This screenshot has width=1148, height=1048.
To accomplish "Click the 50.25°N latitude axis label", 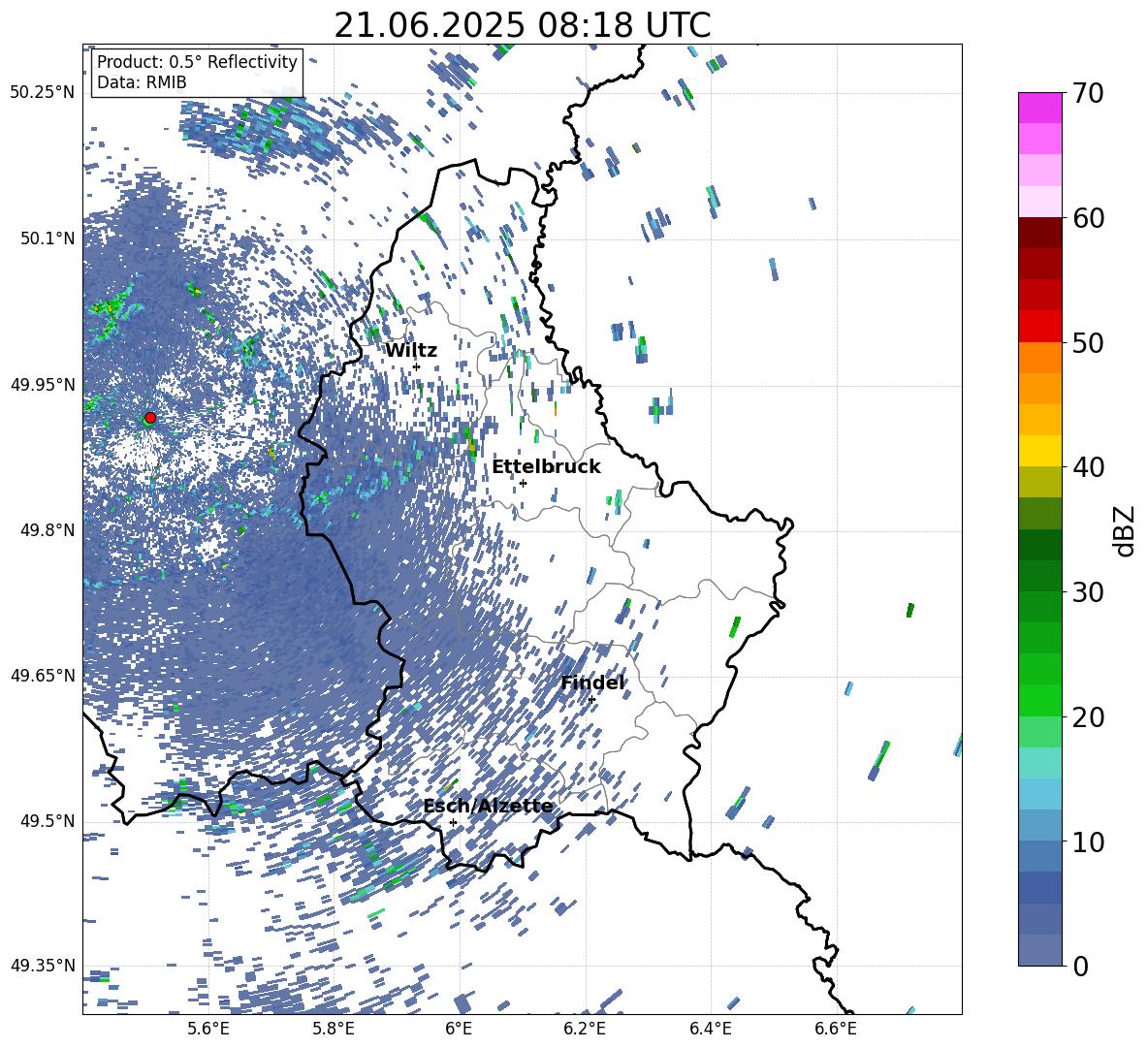I will tap(44, 93).
